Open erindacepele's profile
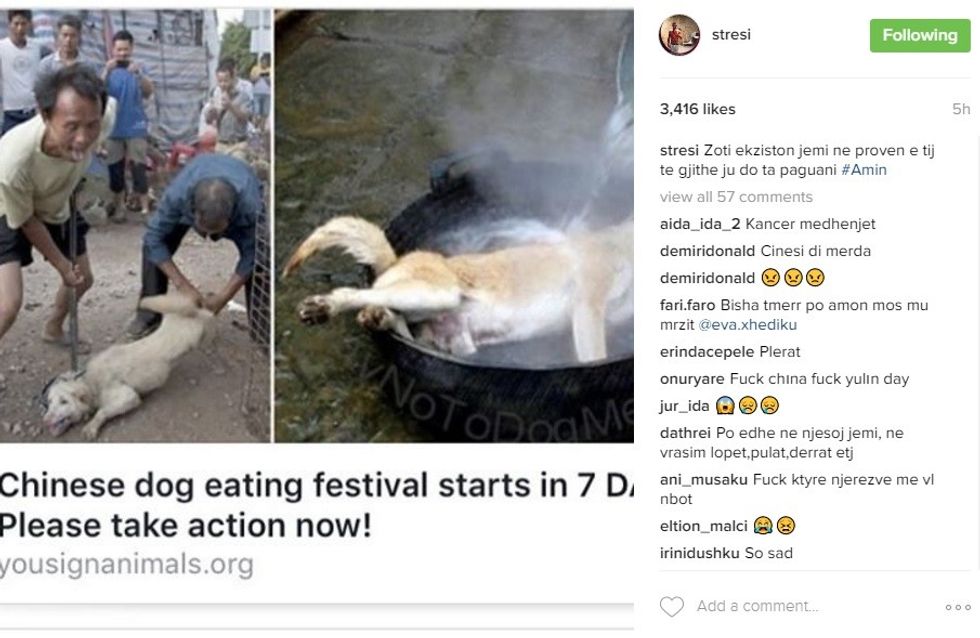980x638 pixels. pyautogui.click(x=704, y=352)
